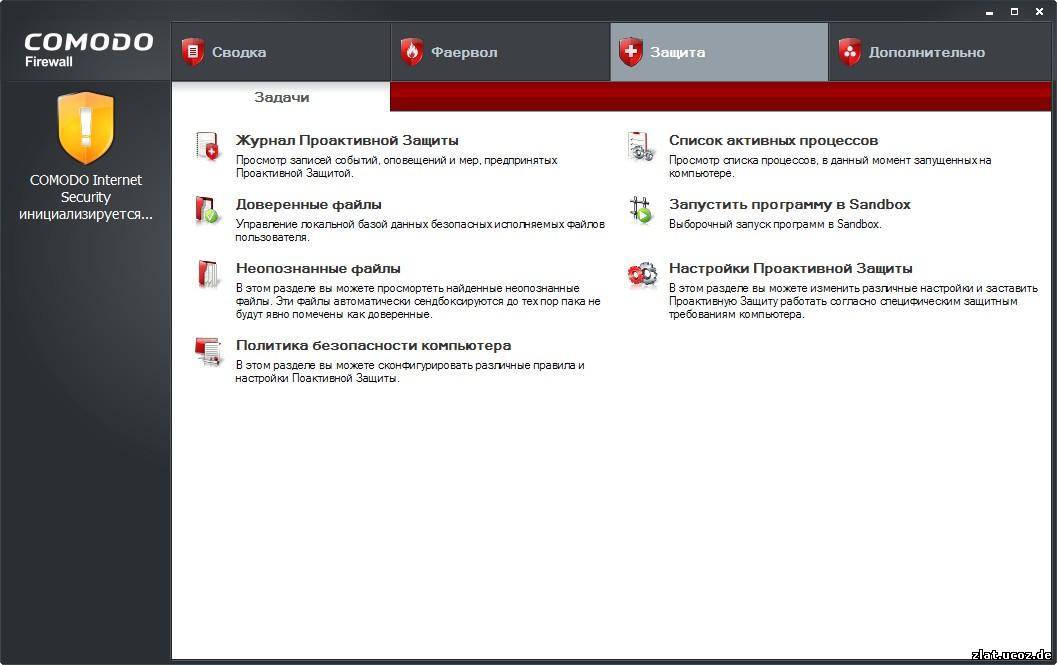Screen dimensions: 1057x665
Task: Click the Неопознанные файлы red folder icon
Action: pyautogui.click(x=208, y=274)
